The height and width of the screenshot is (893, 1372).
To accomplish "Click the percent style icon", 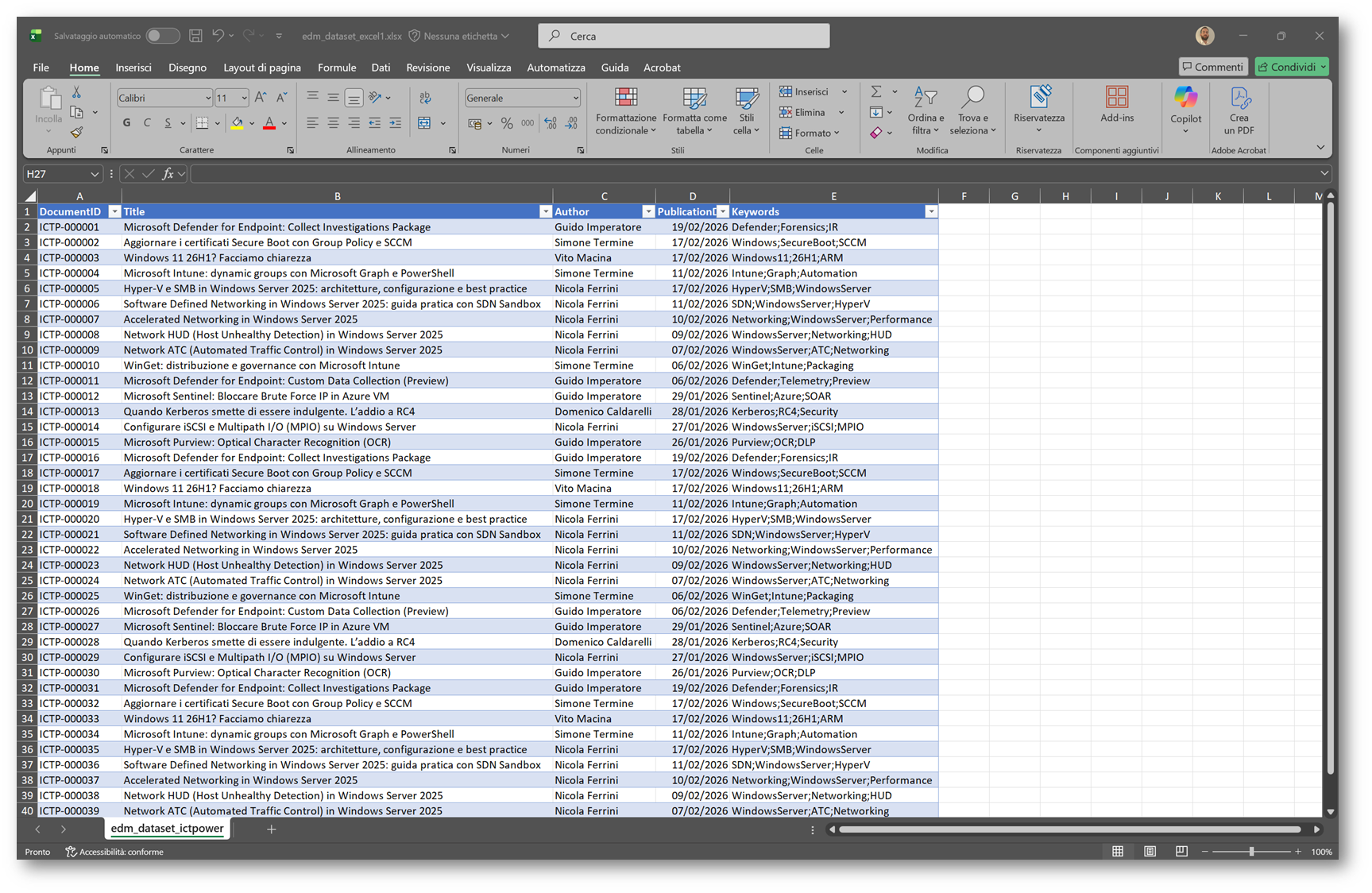I will pyautogui.click(x=507, y=123).
